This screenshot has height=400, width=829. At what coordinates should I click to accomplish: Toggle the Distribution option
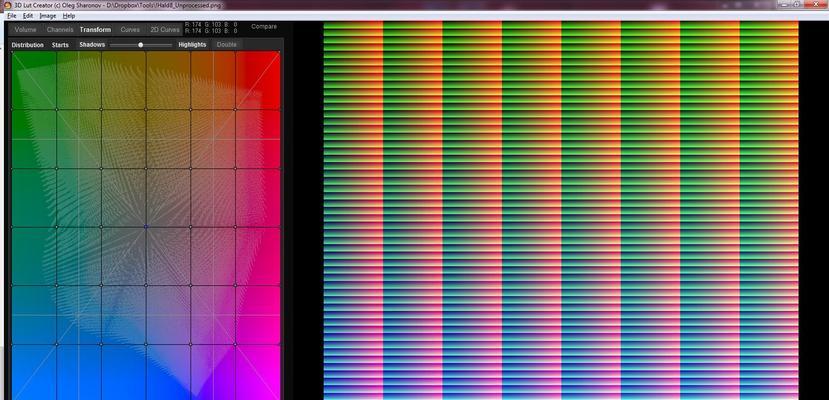[x=27, y=45]
